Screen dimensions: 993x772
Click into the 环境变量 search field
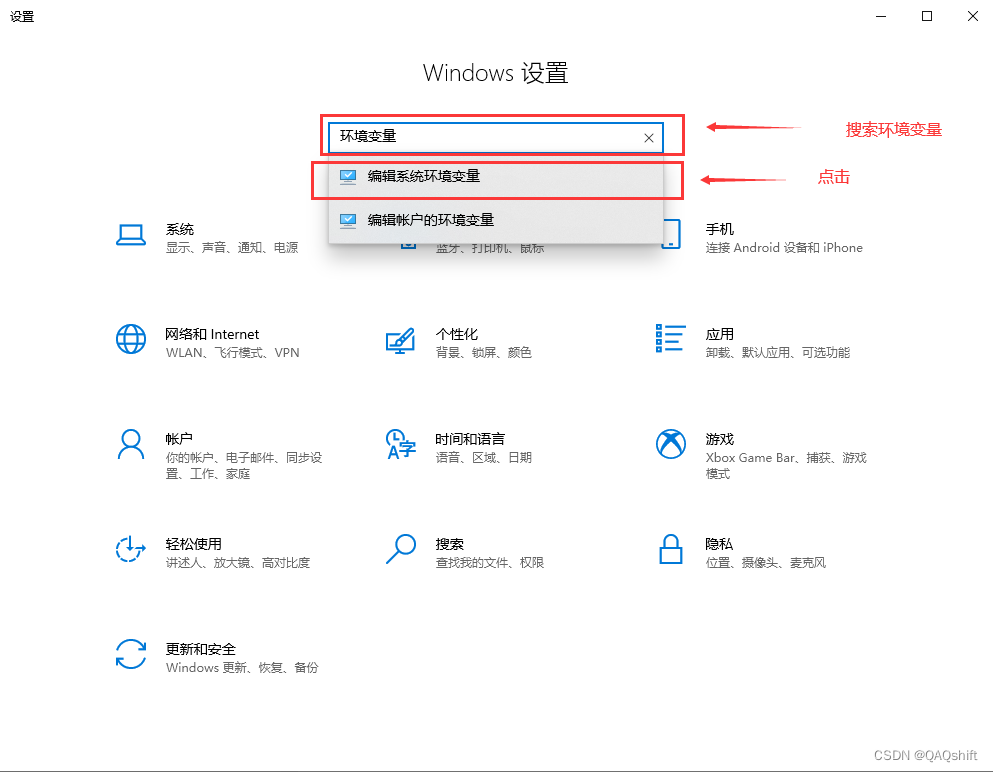495,138
